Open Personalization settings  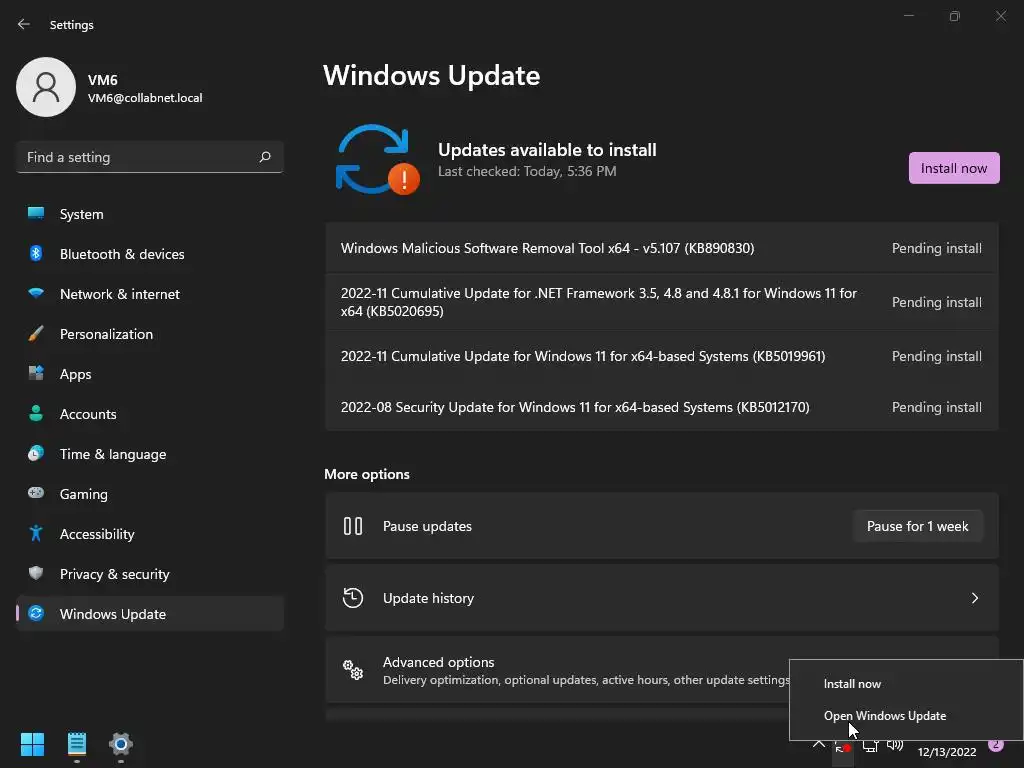150,334
